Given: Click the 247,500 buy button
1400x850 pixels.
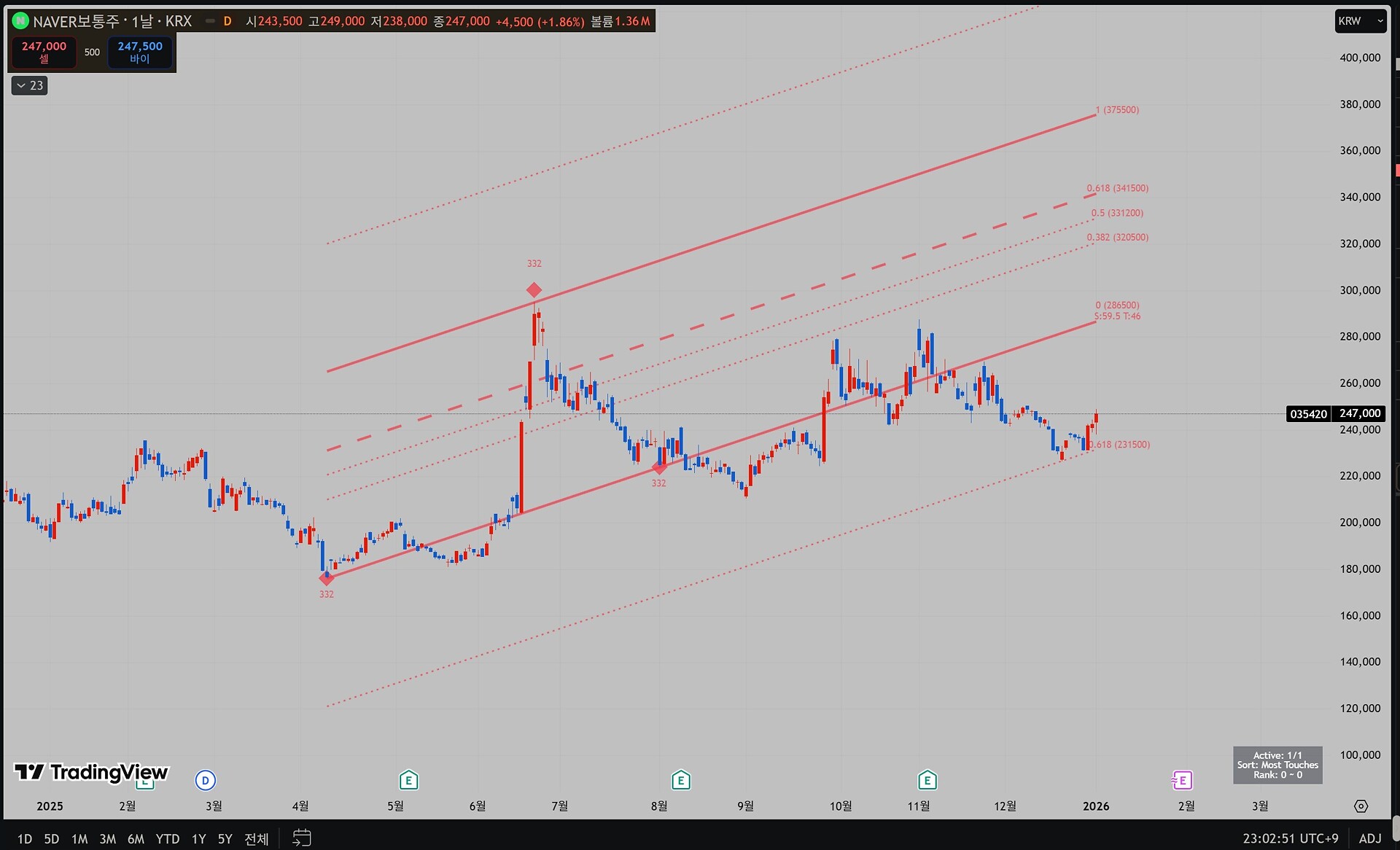Looking at the screenshot, I should (x=140, y=52).
